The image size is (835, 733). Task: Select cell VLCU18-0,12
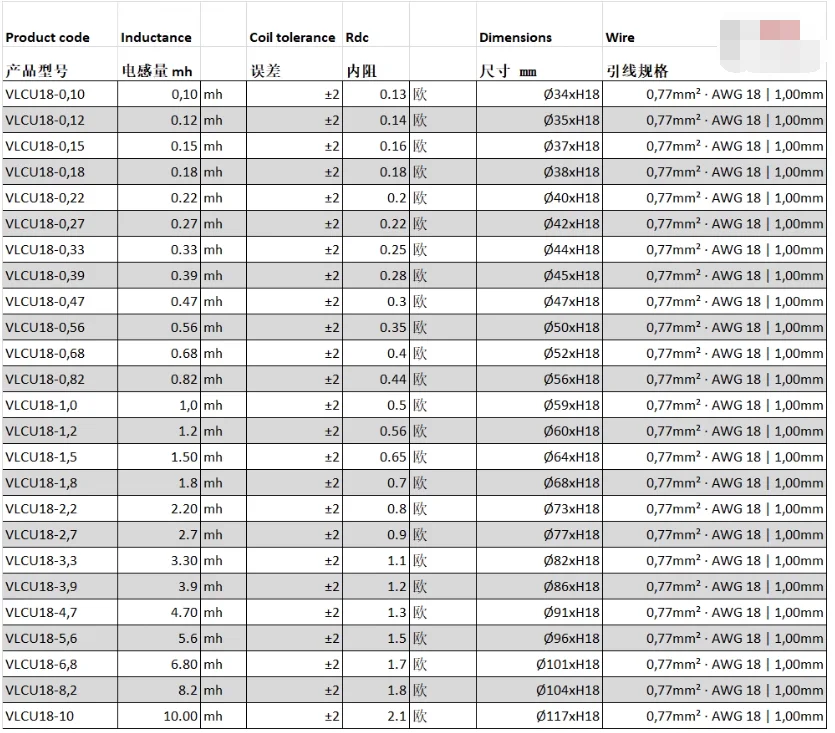pos(60,120)
